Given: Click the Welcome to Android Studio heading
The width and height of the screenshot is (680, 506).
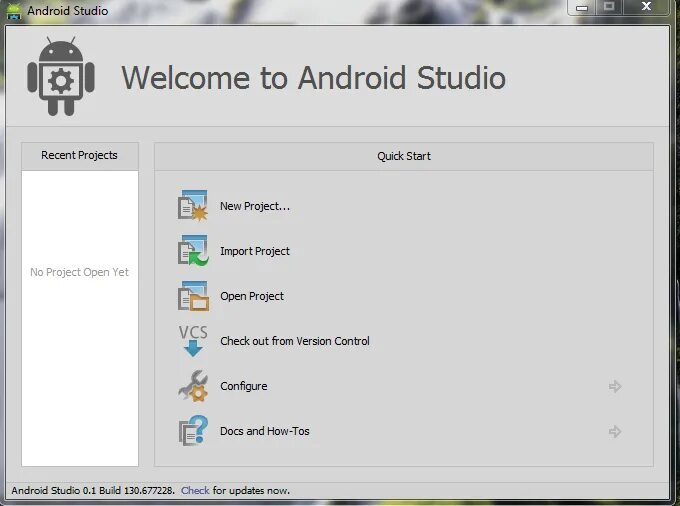Looking at the screenshot, I should (314, 78).
